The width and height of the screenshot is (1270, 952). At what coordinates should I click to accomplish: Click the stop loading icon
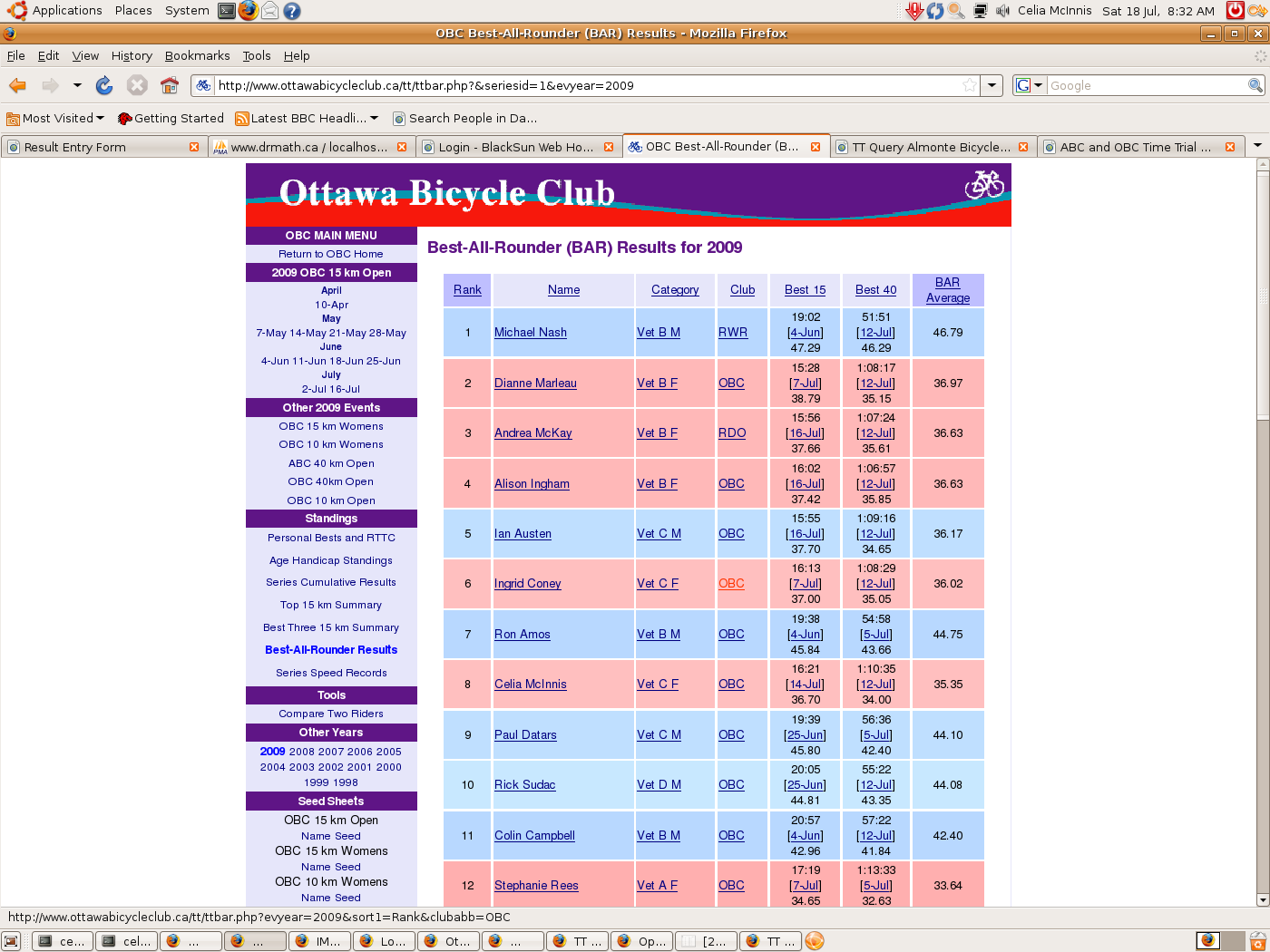tap(137, 85)
